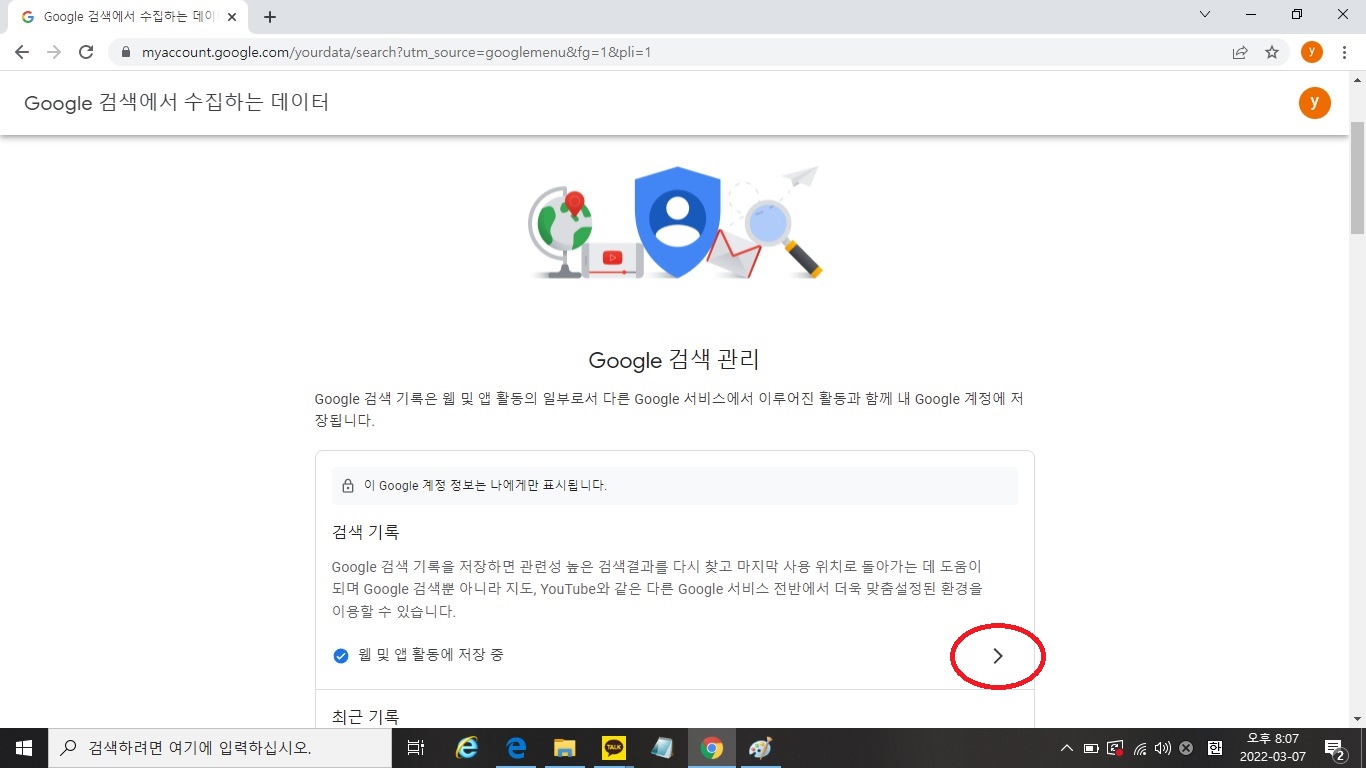Open KakaoTalk from the taskbar
This screenshot has width=1366, height=768.
[614, 748]
